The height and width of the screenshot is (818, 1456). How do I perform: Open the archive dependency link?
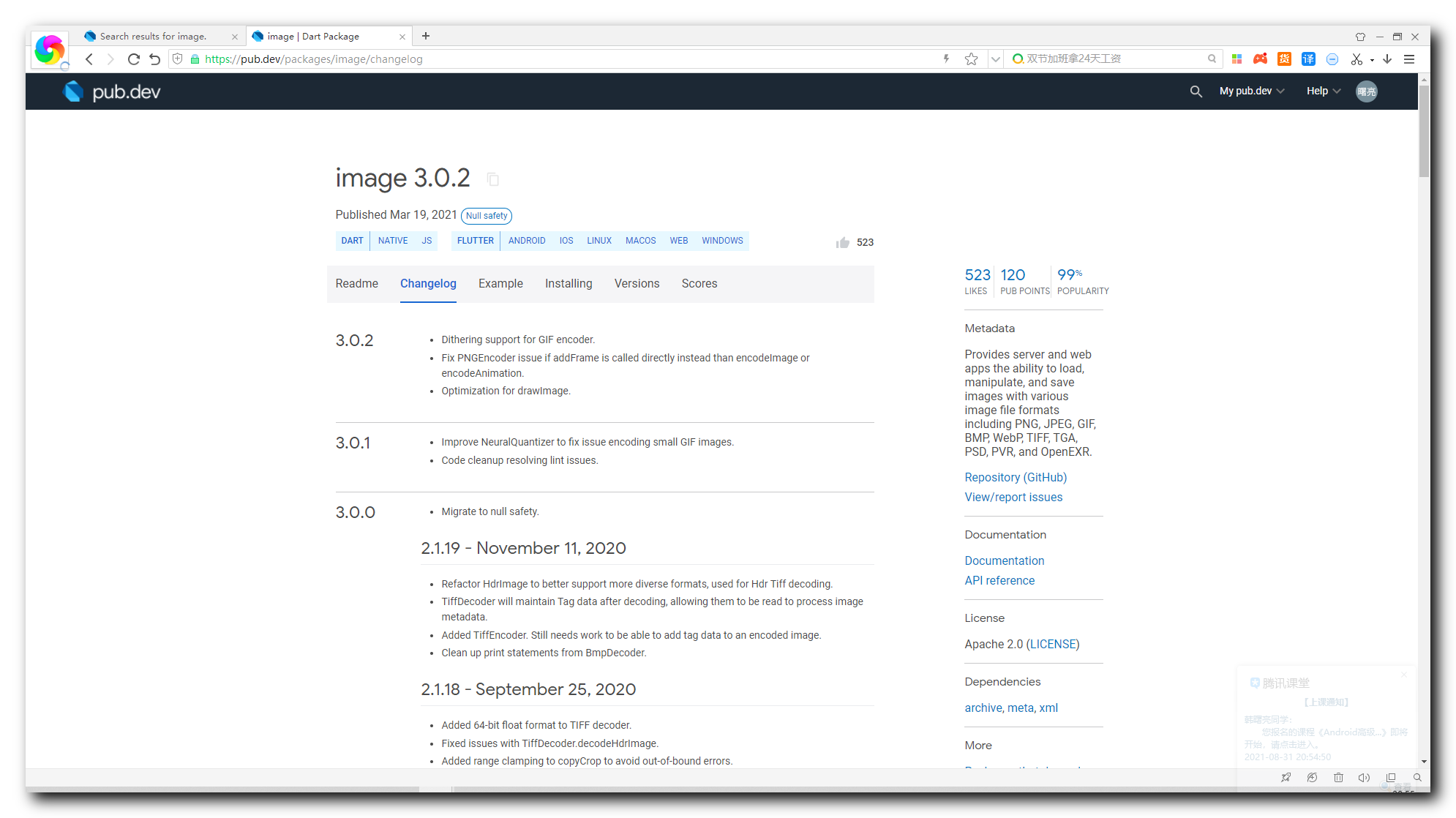tap(983, 708)
